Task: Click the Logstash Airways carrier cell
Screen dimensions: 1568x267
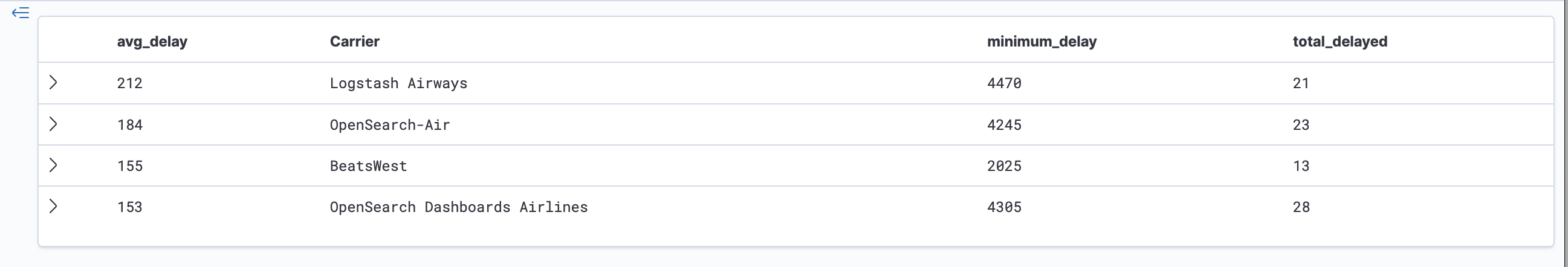Action: pos(398,83)
